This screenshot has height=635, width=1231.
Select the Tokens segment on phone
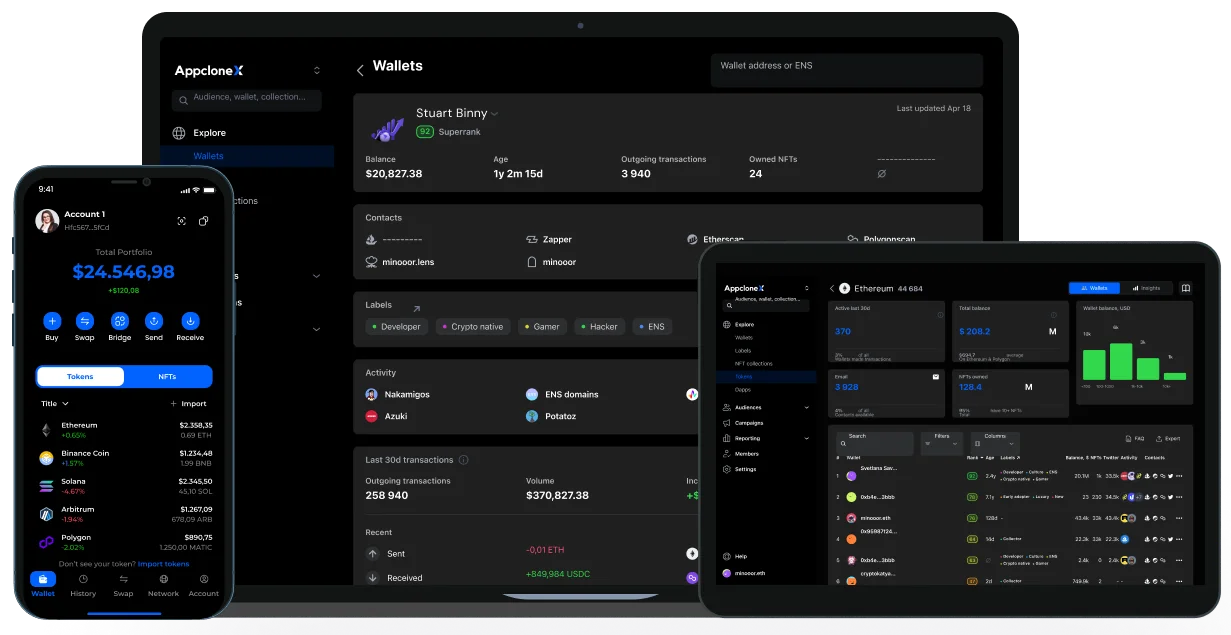tap(80, 376)
